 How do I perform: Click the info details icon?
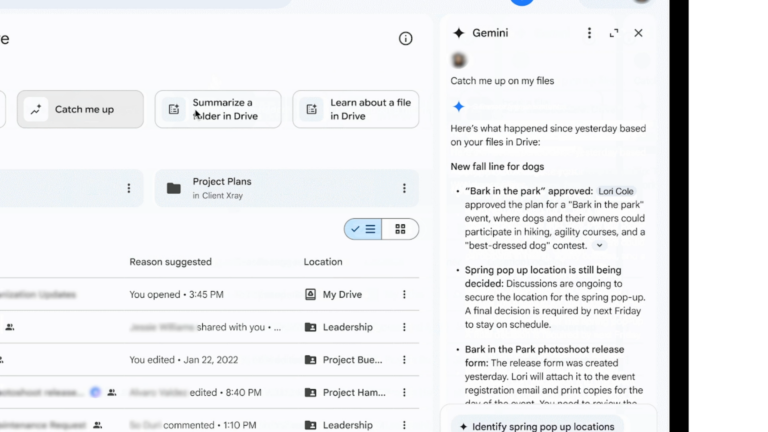tap(405, 39)
